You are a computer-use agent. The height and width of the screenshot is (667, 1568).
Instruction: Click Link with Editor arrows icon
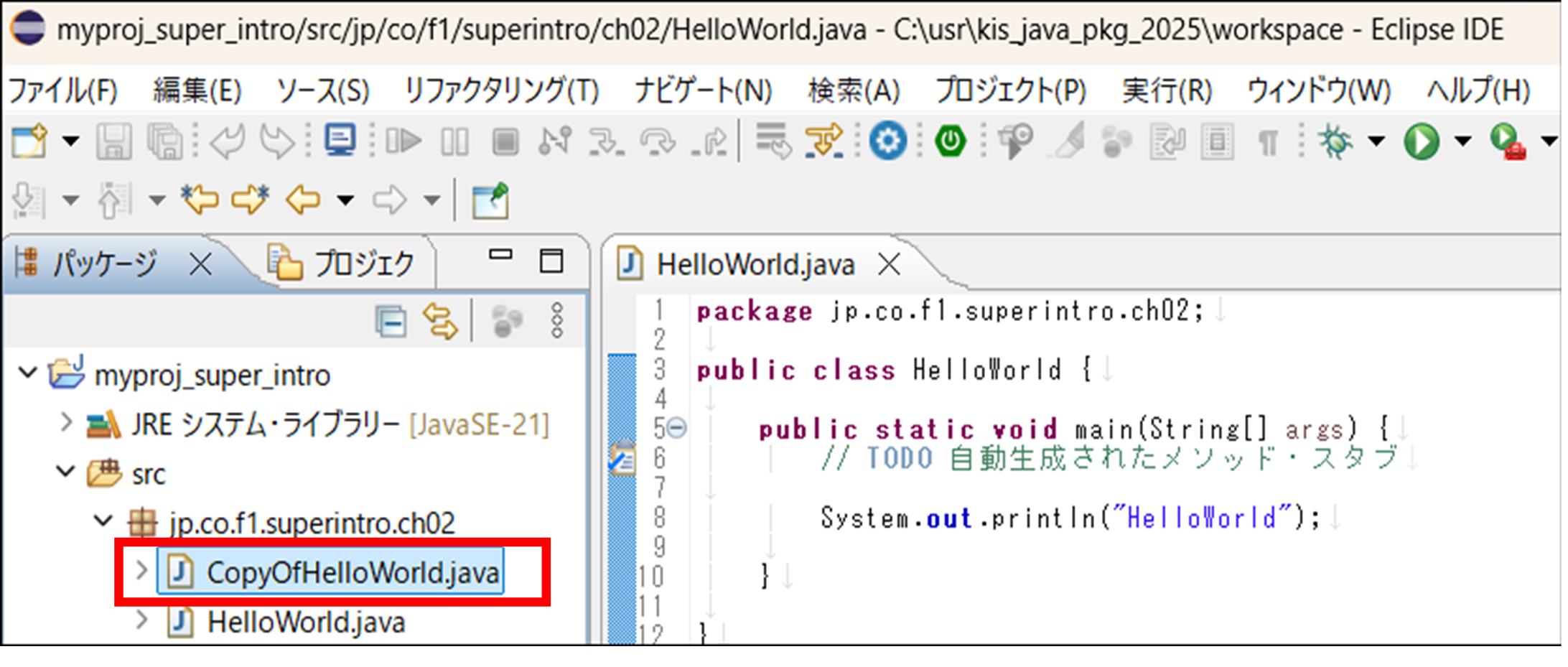pyautogui.click(x=440, y=321)
